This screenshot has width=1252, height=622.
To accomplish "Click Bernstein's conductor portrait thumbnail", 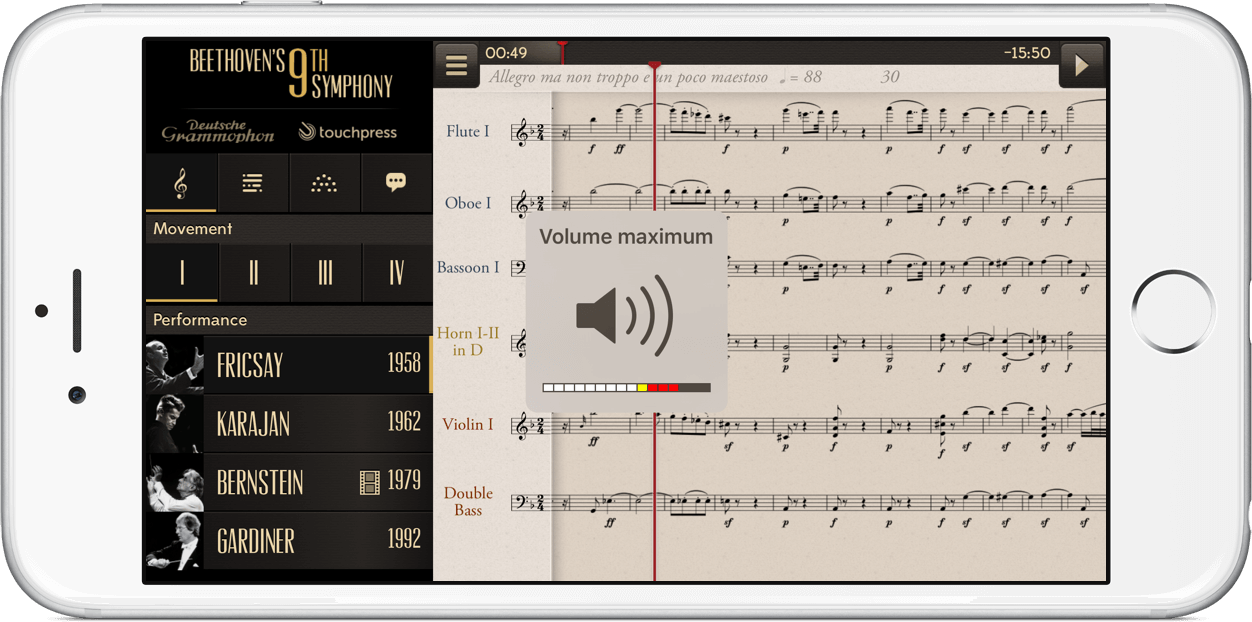I will [174, 482].
